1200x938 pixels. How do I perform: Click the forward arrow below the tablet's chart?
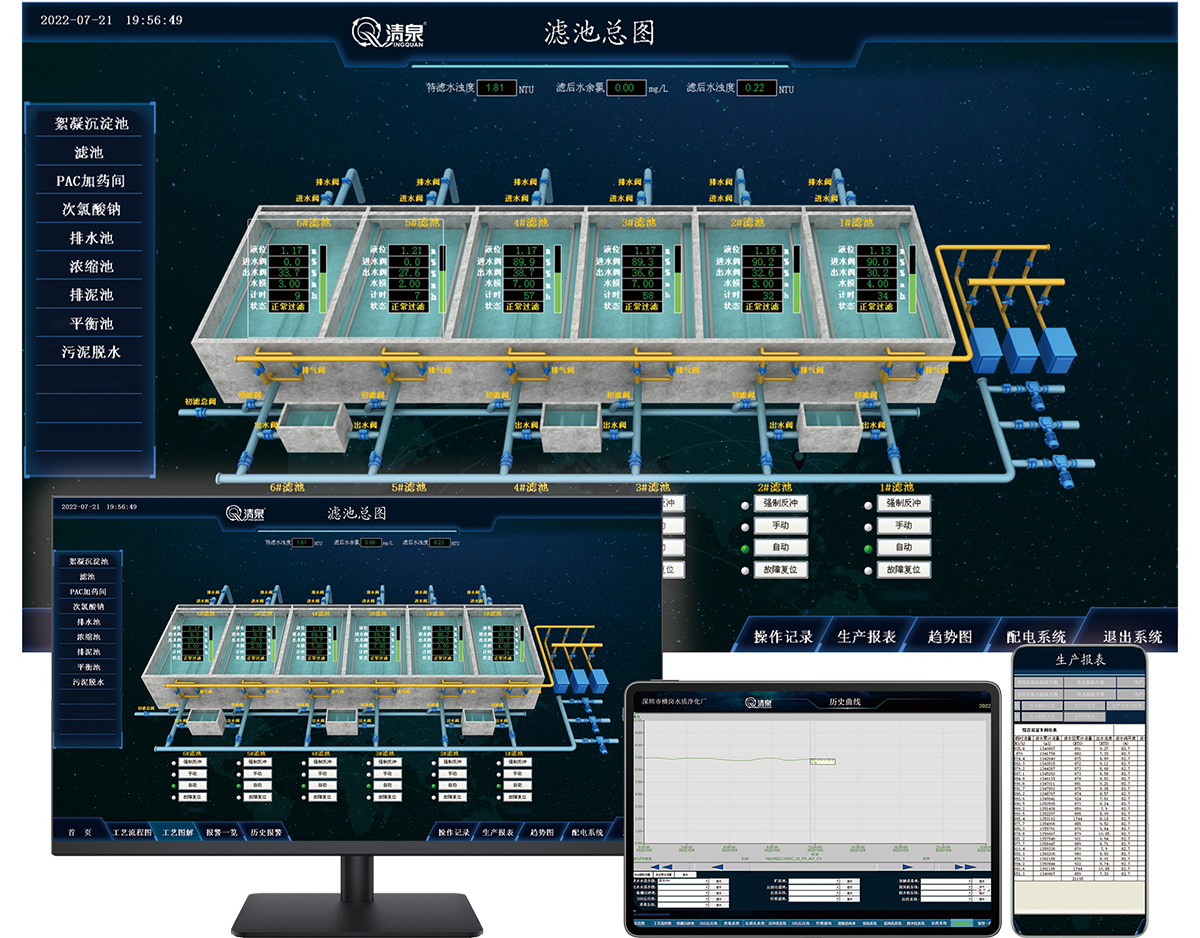point(906,866)
